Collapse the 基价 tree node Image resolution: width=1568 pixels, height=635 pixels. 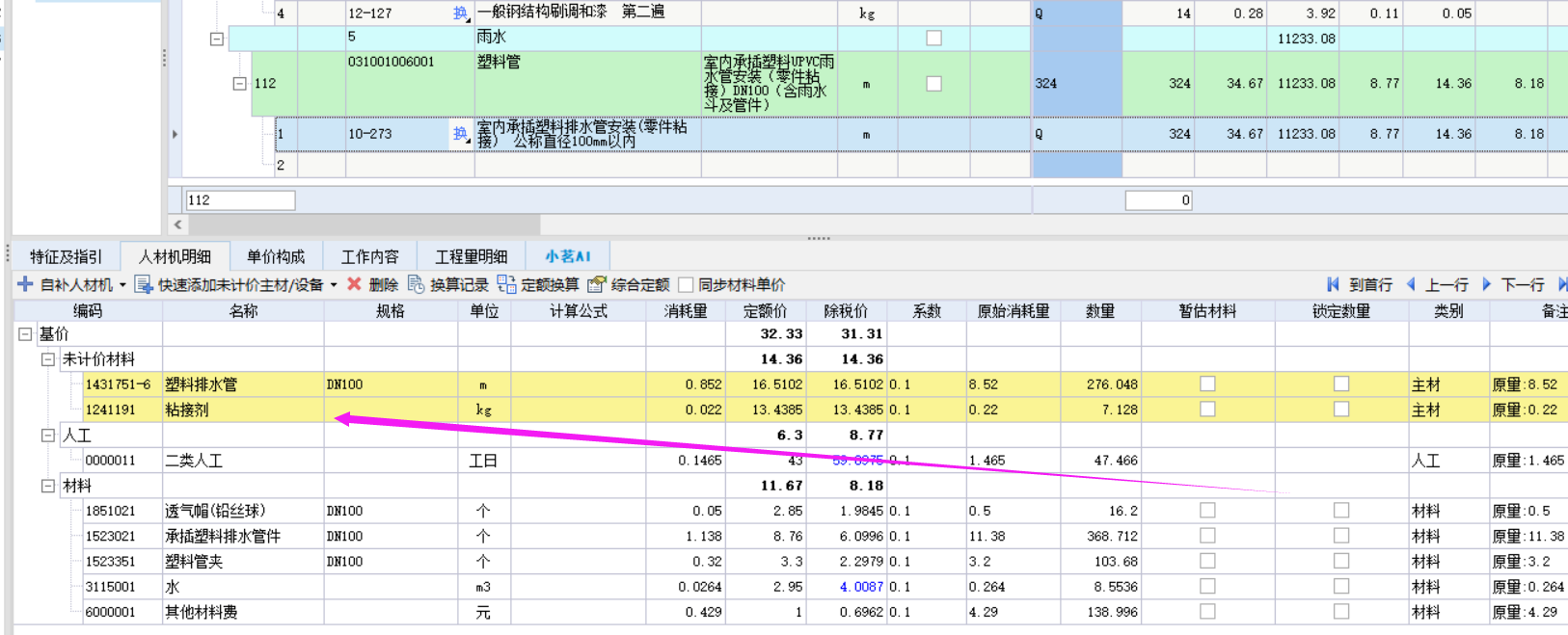pos(25,333)
